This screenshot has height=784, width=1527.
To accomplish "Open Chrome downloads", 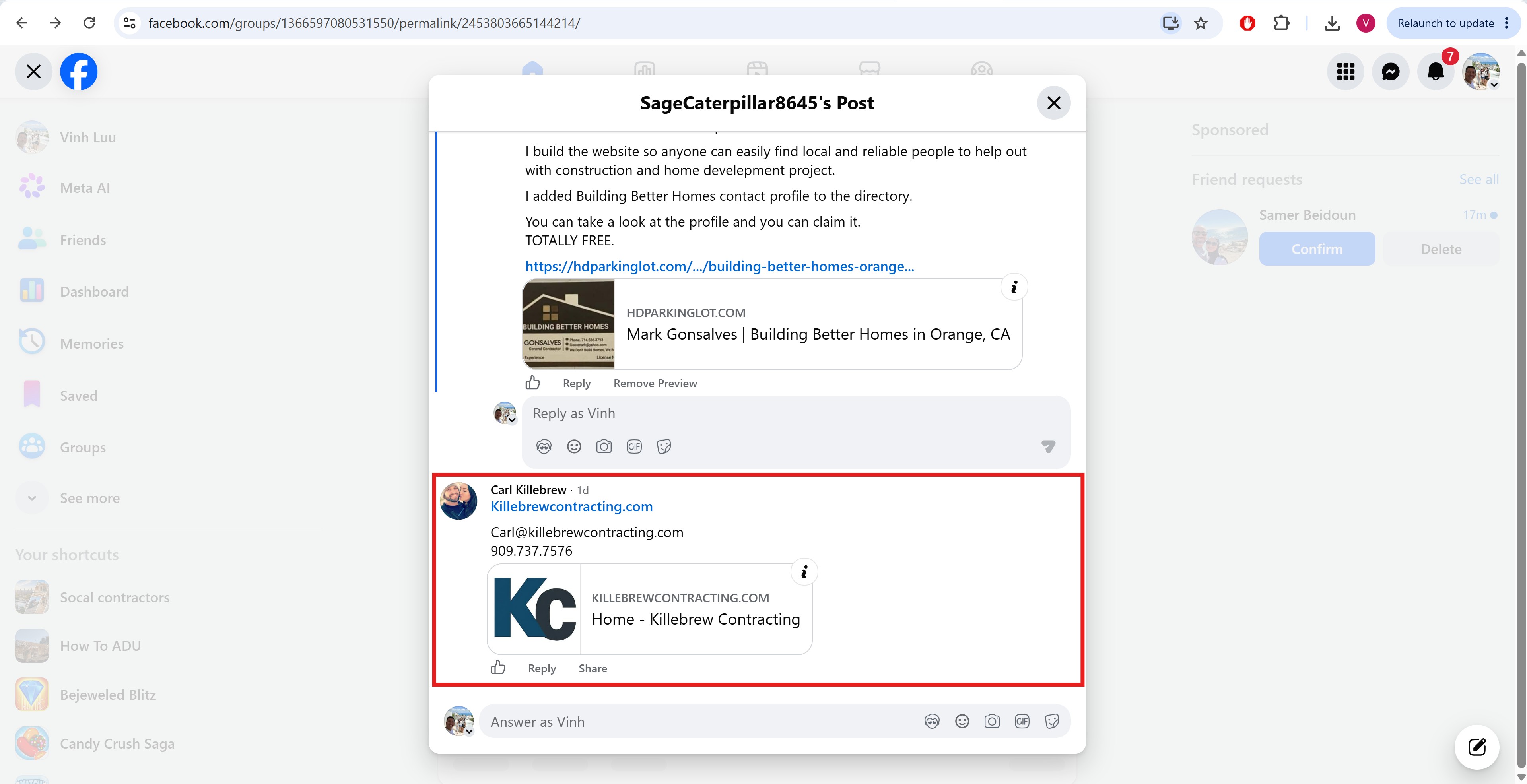I will click(1332, 23).
